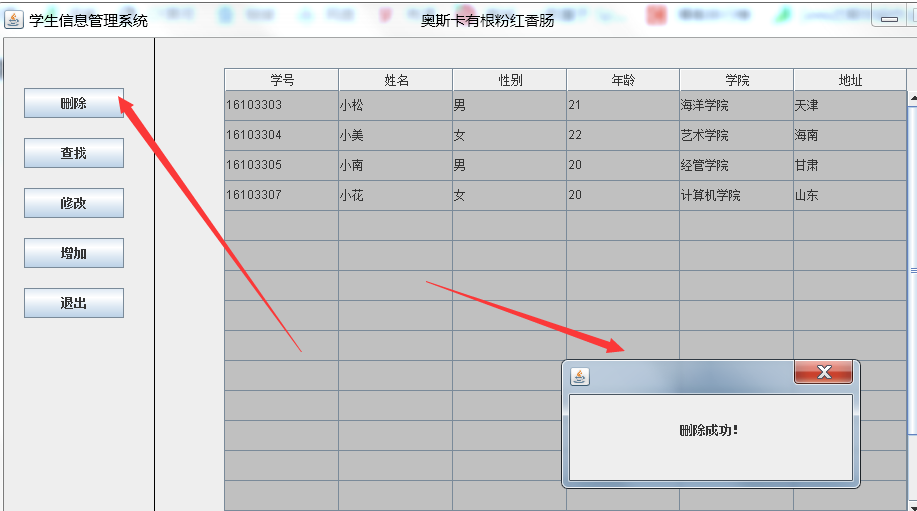This screenshot has width=917, height=511.
Task: Click the 学院 column header
Action: coord(737,80)
